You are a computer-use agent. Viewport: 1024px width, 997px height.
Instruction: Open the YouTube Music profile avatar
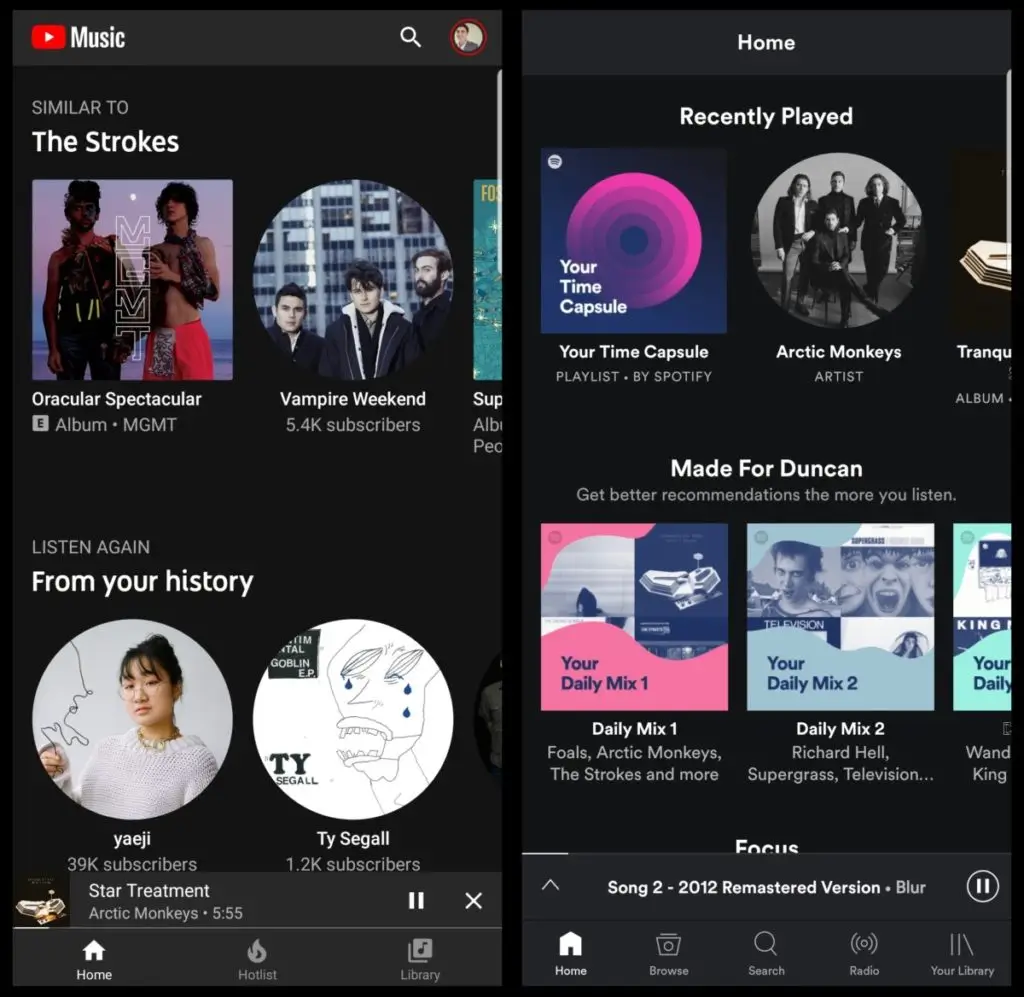(467, 38)
